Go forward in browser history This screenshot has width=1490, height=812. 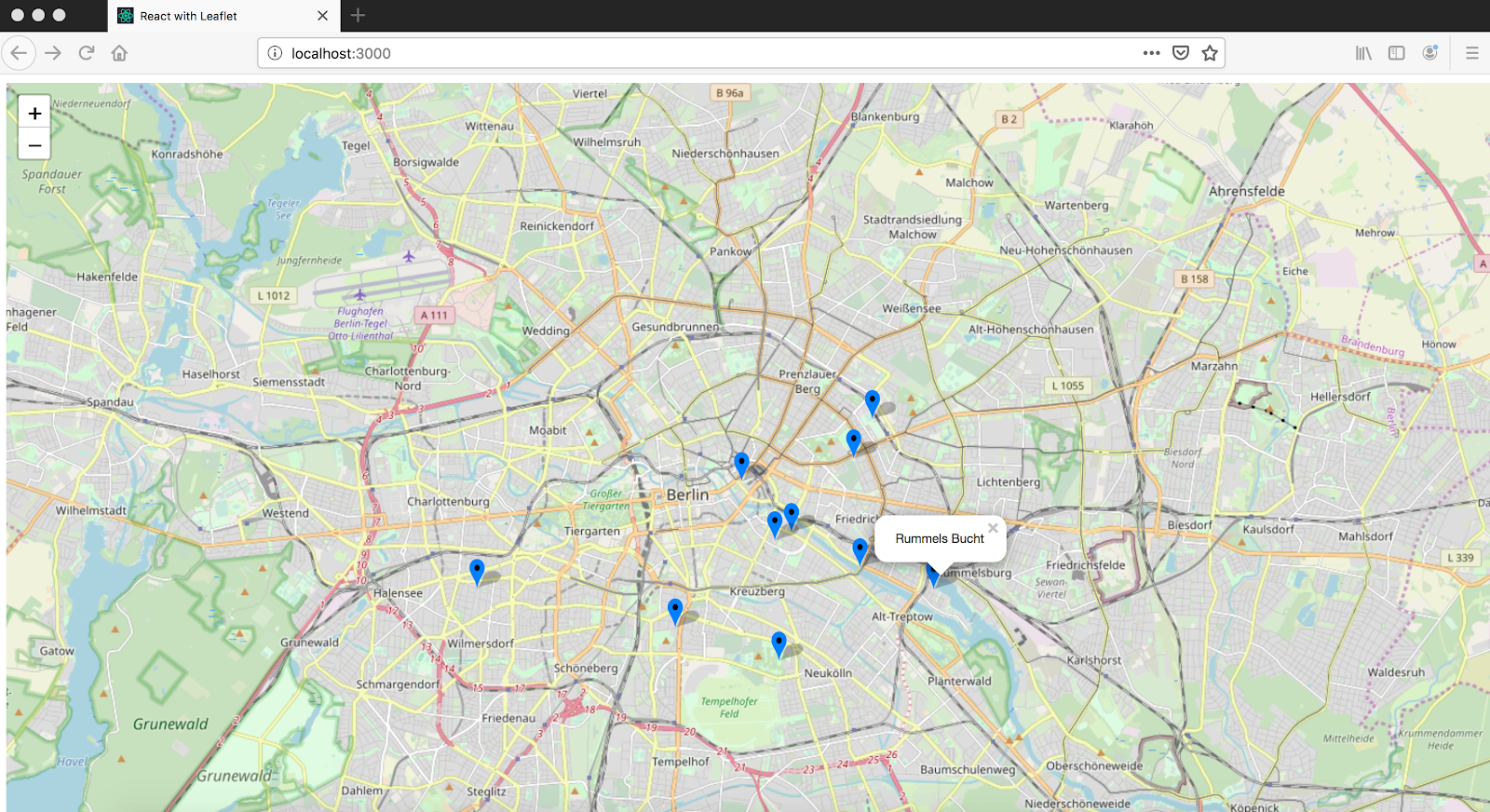pos(53,53)
